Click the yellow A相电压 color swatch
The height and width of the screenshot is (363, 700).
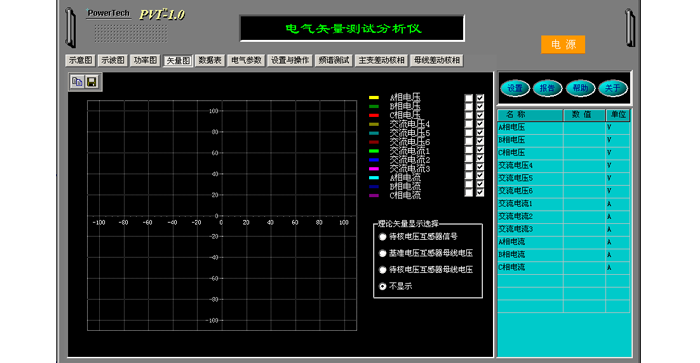click(374, 97)
